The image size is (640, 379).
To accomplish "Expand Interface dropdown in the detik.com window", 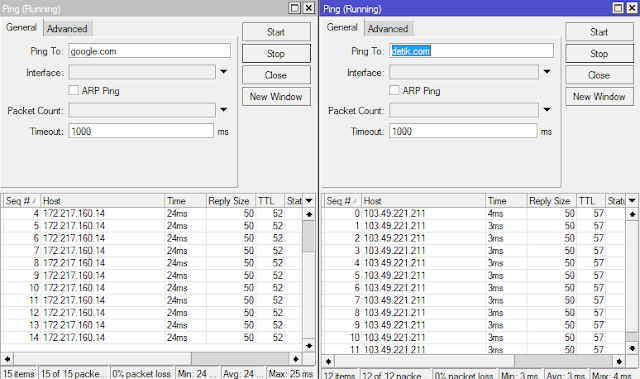I will [x=547, y=72].
